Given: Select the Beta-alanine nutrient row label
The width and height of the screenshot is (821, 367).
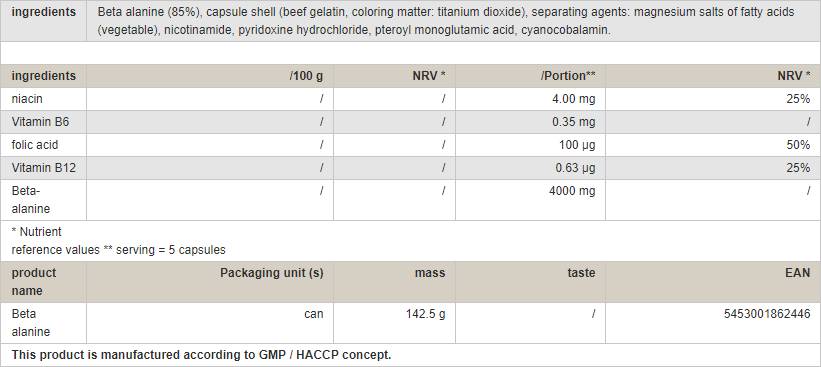Looking at the screenshot, I should click(x=31, y=200).
